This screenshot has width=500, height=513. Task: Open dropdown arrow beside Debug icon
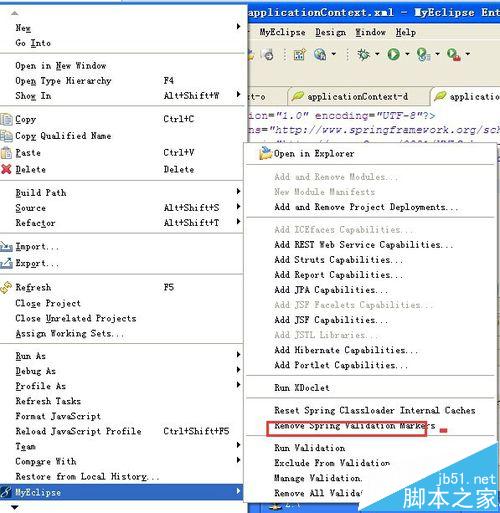click(377, 54)
